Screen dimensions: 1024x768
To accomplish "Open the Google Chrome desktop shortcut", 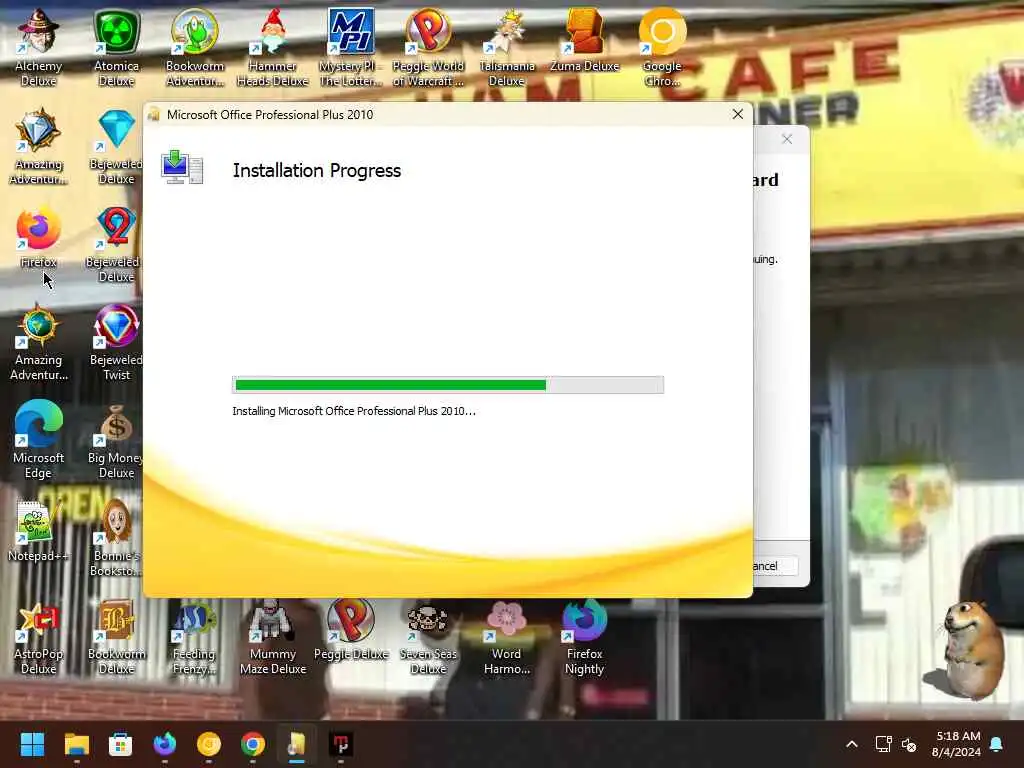I will tap(662, 47).
